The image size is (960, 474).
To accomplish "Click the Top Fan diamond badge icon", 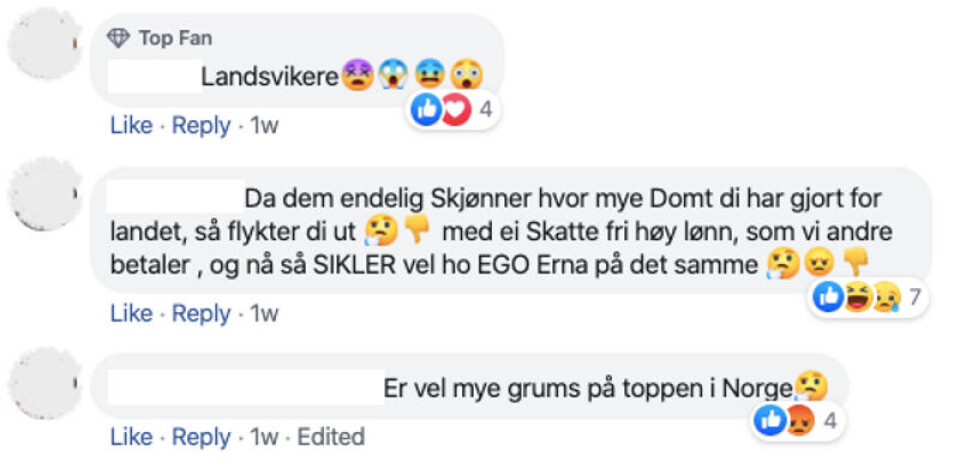I will click(119, 38).
